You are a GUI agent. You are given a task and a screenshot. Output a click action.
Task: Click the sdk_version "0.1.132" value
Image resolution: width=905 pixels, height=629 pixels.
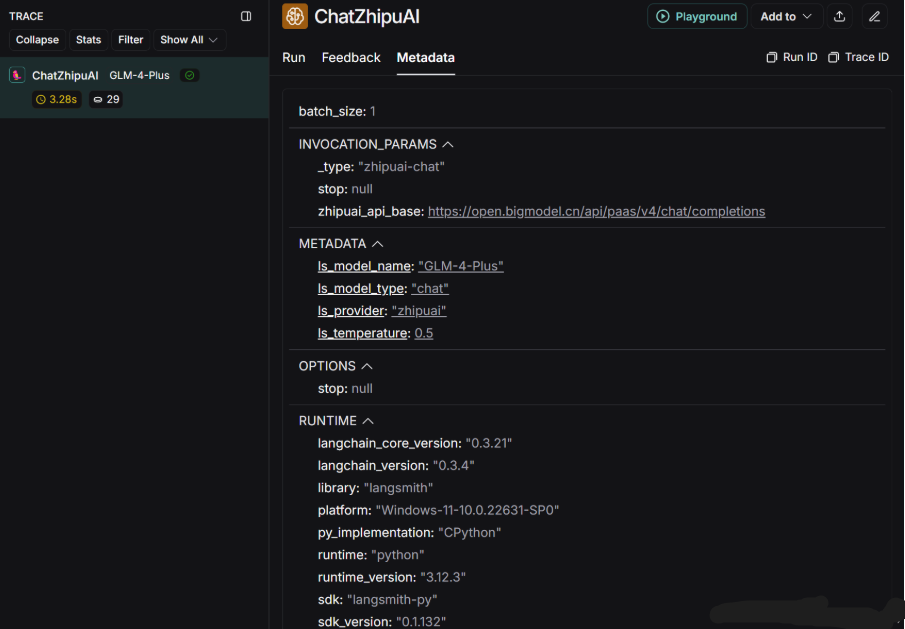point(421,622)
